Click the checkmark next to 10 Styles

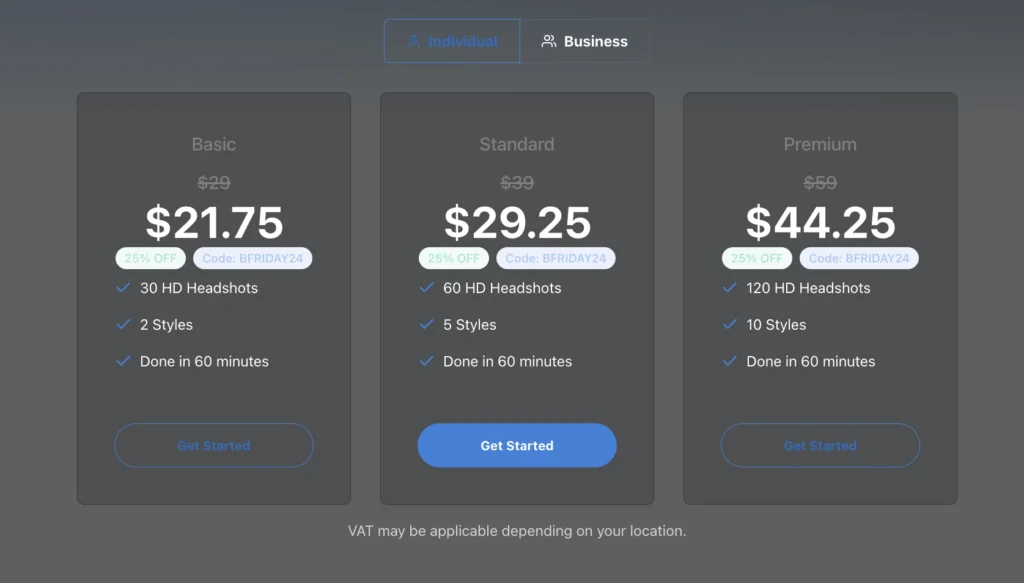point(729,325)
